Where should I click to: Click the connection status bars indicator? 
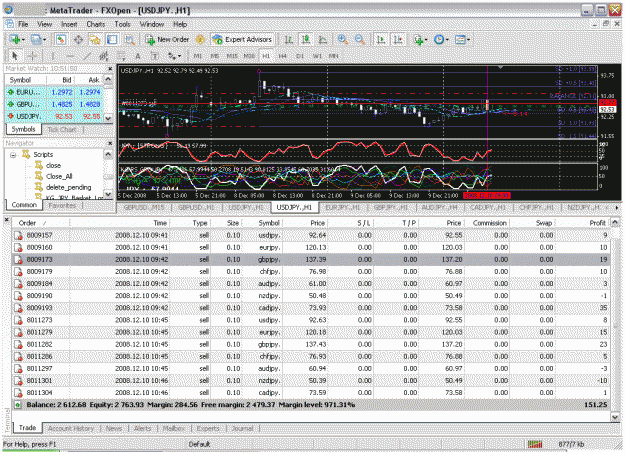[x=535, y=444]
